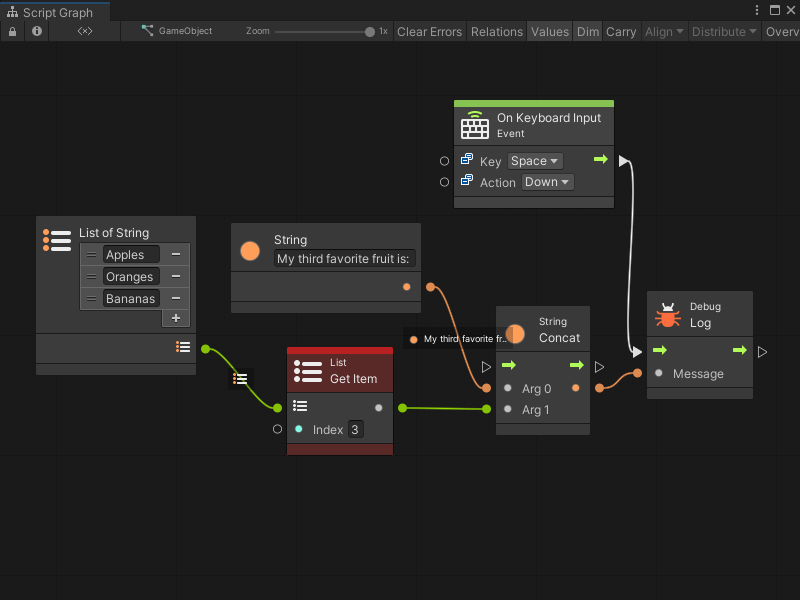Open the Action dropdown showing Down
This screenshot has width=800, height=600.
click(546, 182)
